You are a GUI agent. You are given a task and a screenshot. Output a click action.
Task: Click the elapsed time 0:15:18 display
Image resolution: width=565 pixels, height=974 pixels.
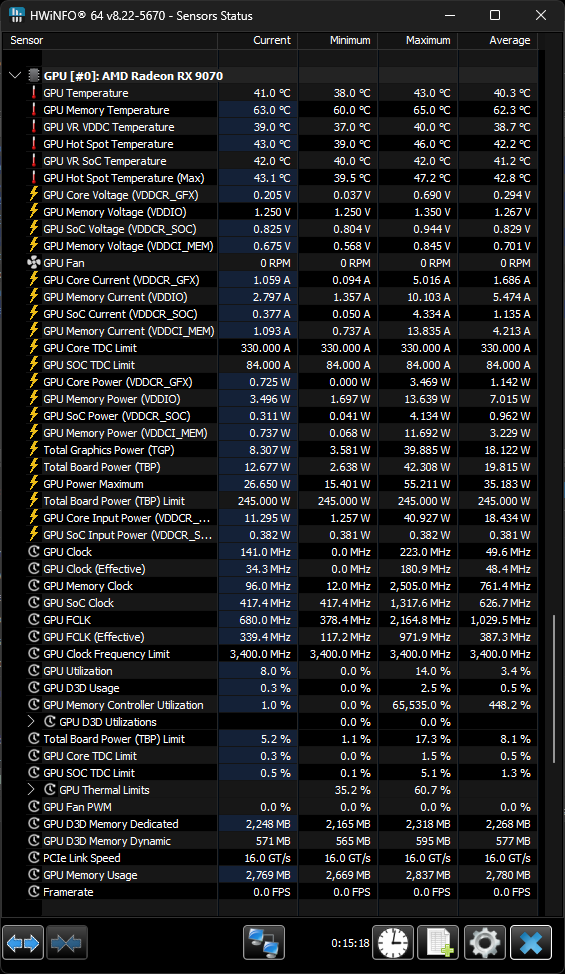(350, 943)
